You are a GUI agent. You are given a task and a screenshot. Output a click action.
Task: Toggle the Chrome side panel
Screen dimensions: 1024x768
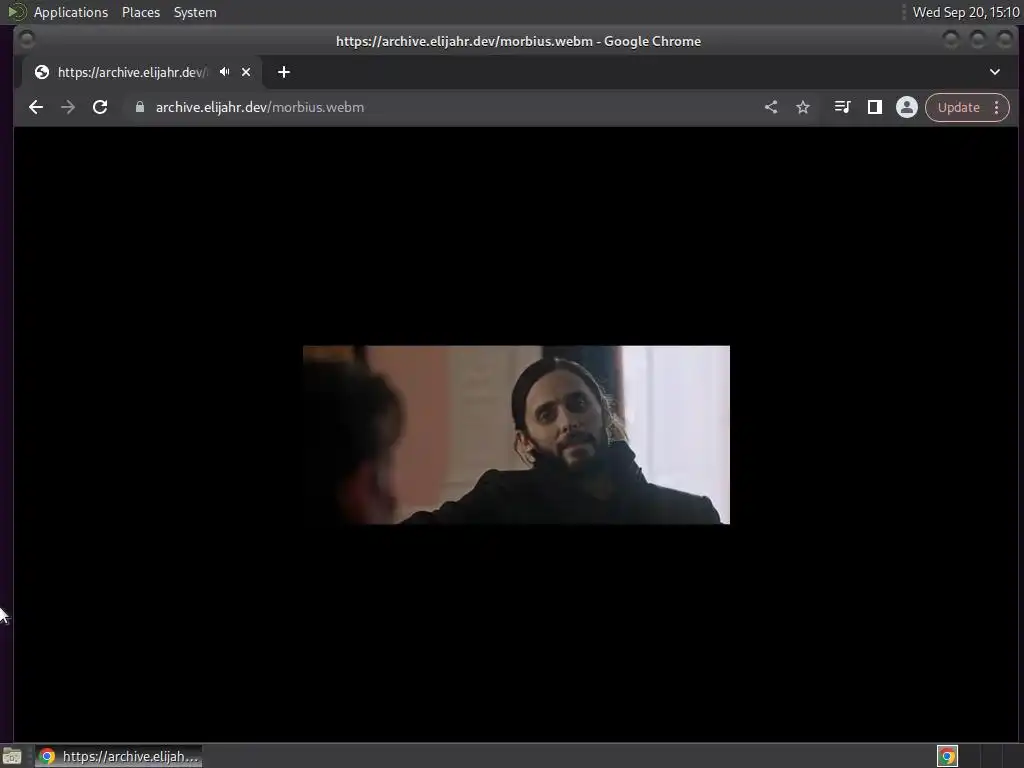pos(874,107)
